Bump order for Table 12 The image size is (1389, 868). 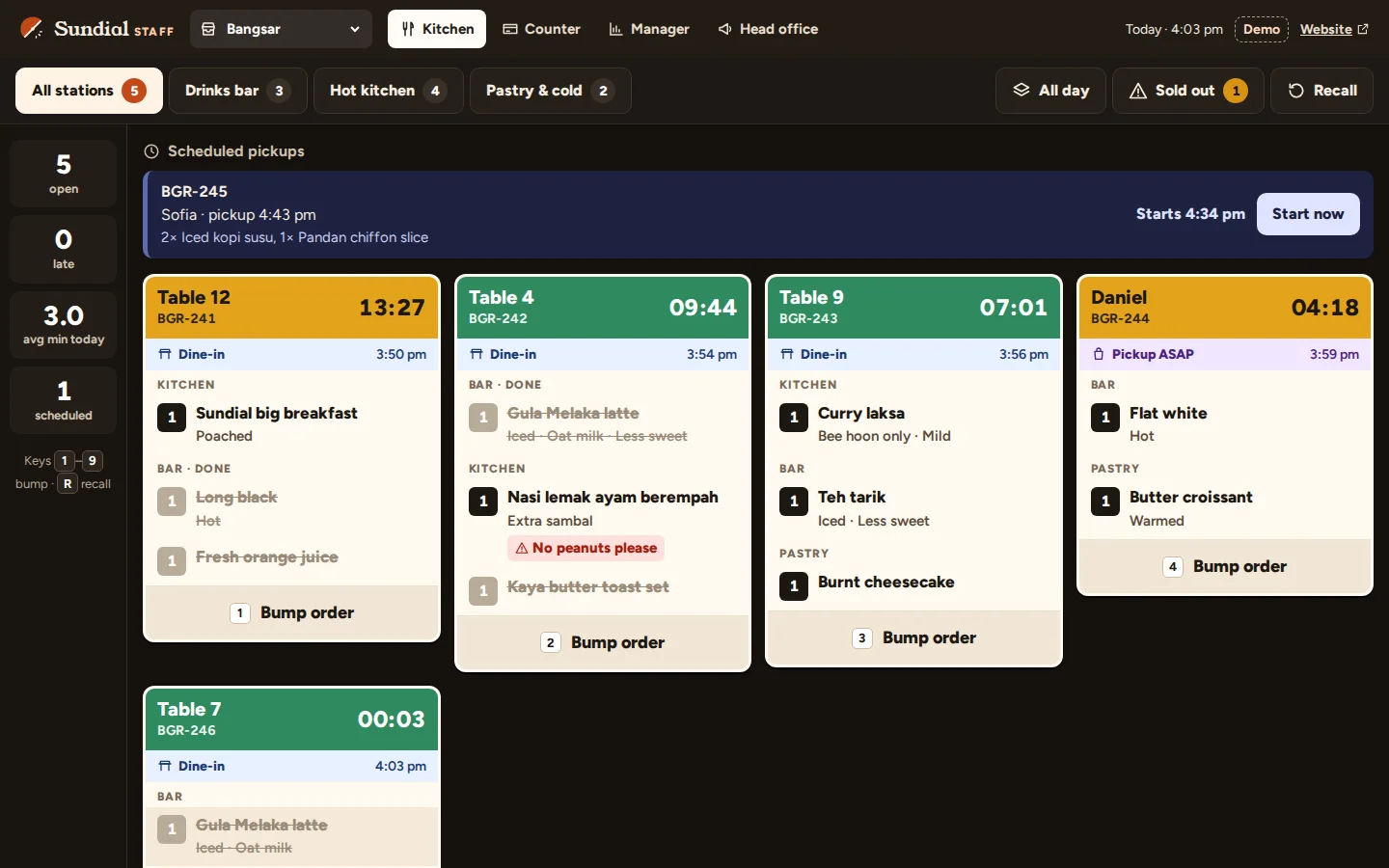pyautogui.click(x=292, y=612)
